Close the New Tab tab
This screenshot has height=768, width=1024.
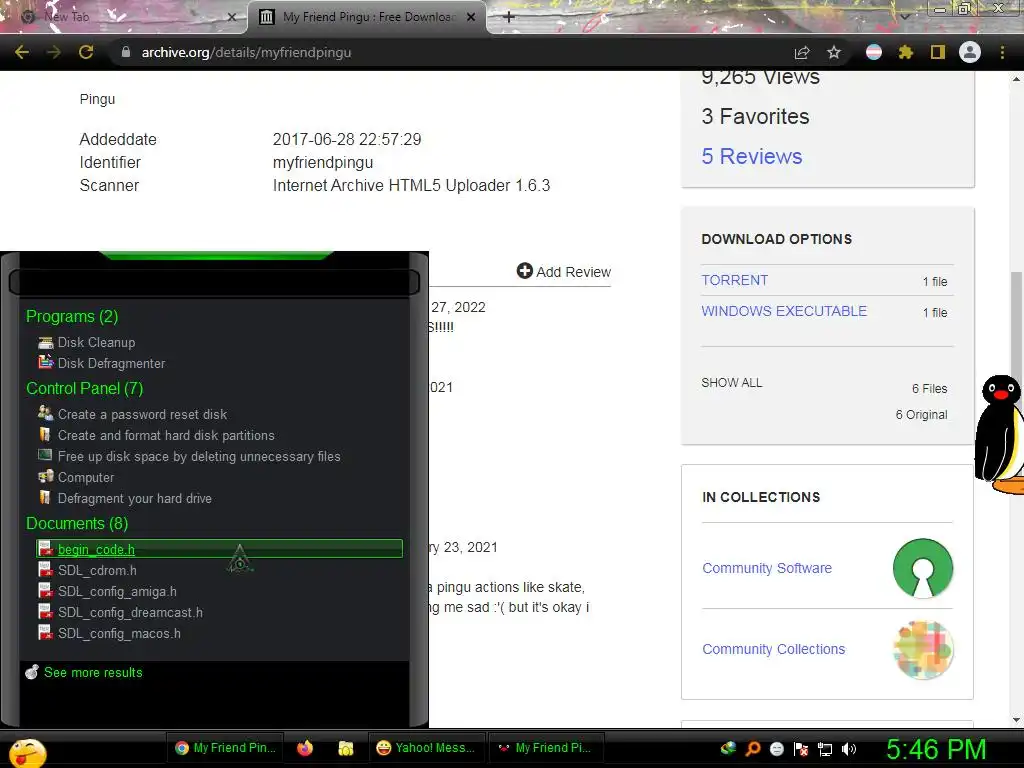coord(231,17)
